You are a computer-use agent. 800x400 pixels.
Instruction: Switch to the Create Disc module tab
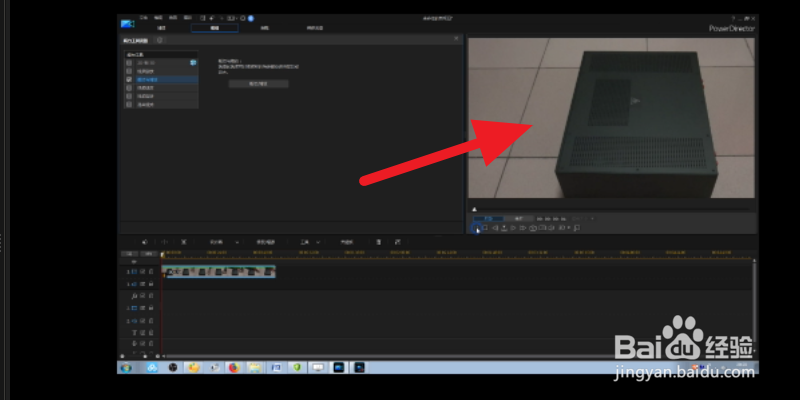tap(314, 28)
